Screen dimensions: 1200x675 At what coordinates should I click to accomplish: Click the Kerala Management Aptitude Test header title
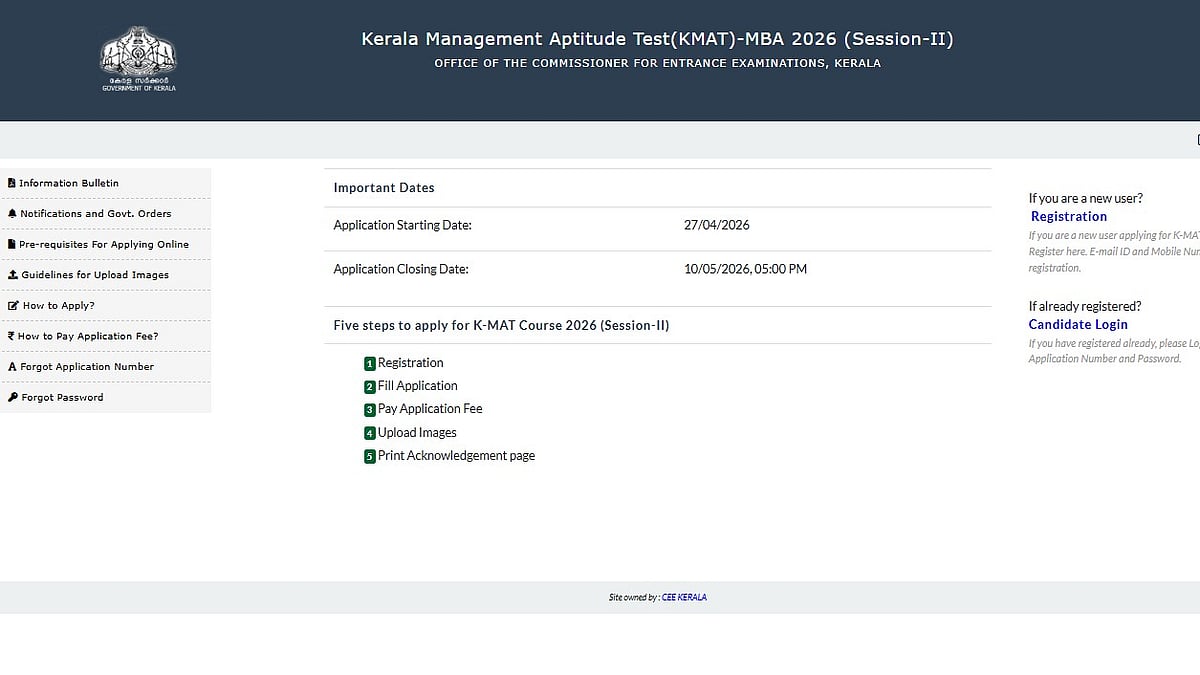(x=657, y=39)
